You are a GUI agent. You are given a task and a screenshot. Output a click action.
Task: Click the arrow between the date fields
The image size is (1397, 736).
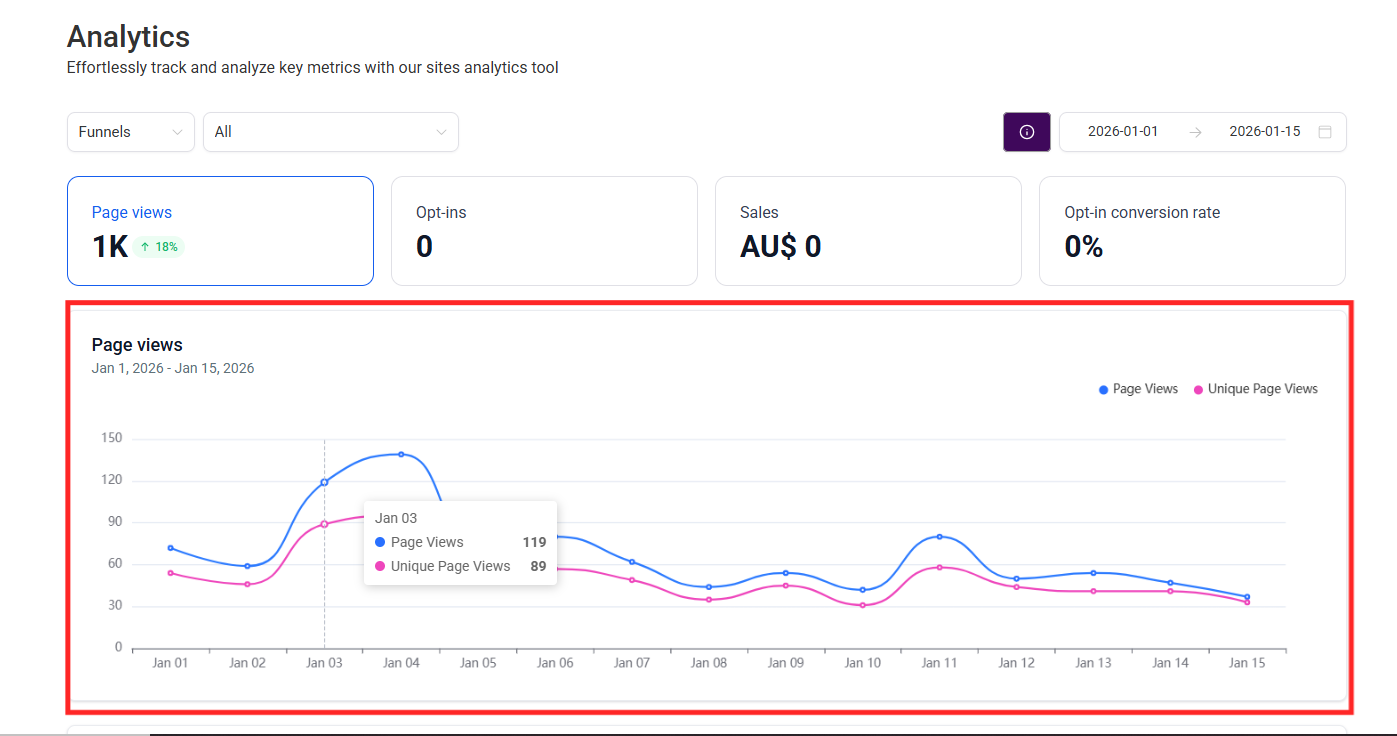1195,132
